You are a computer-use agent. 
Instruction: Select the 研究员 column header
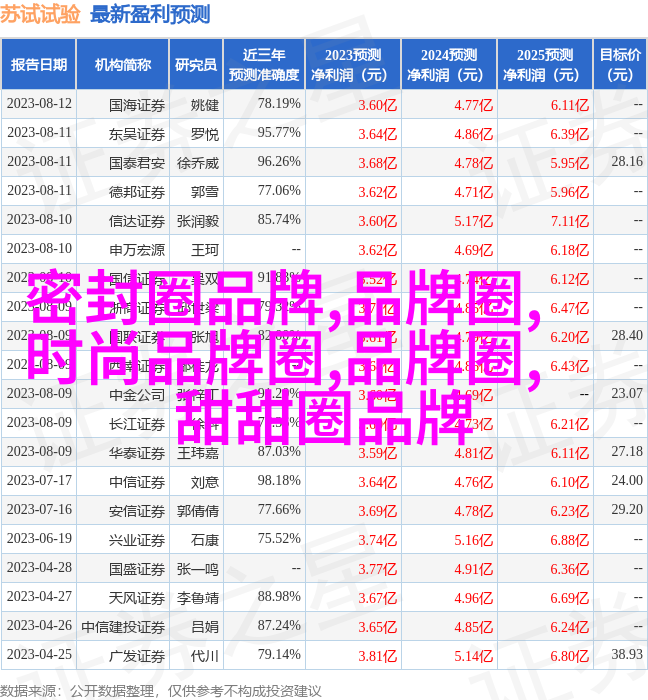(x=196, y=65)
